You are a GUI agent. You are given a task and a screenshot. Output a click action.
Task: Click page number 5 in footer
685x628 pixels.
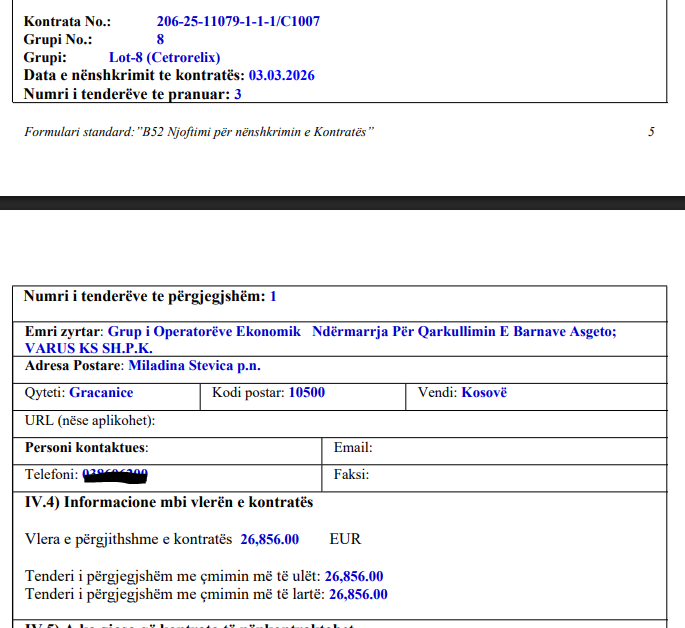[x=651, y=132]
